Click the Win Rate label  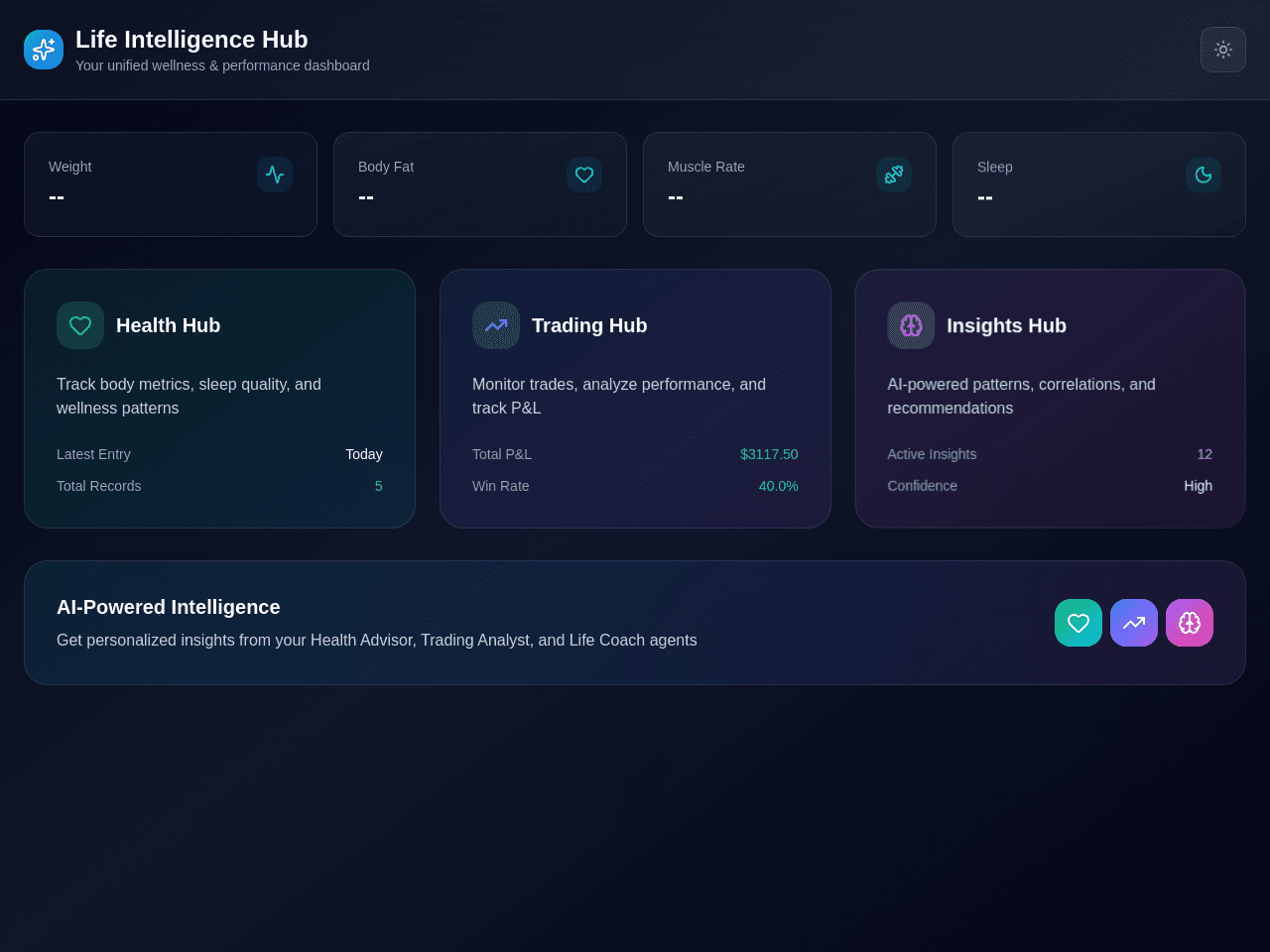[x=500, y=486]
